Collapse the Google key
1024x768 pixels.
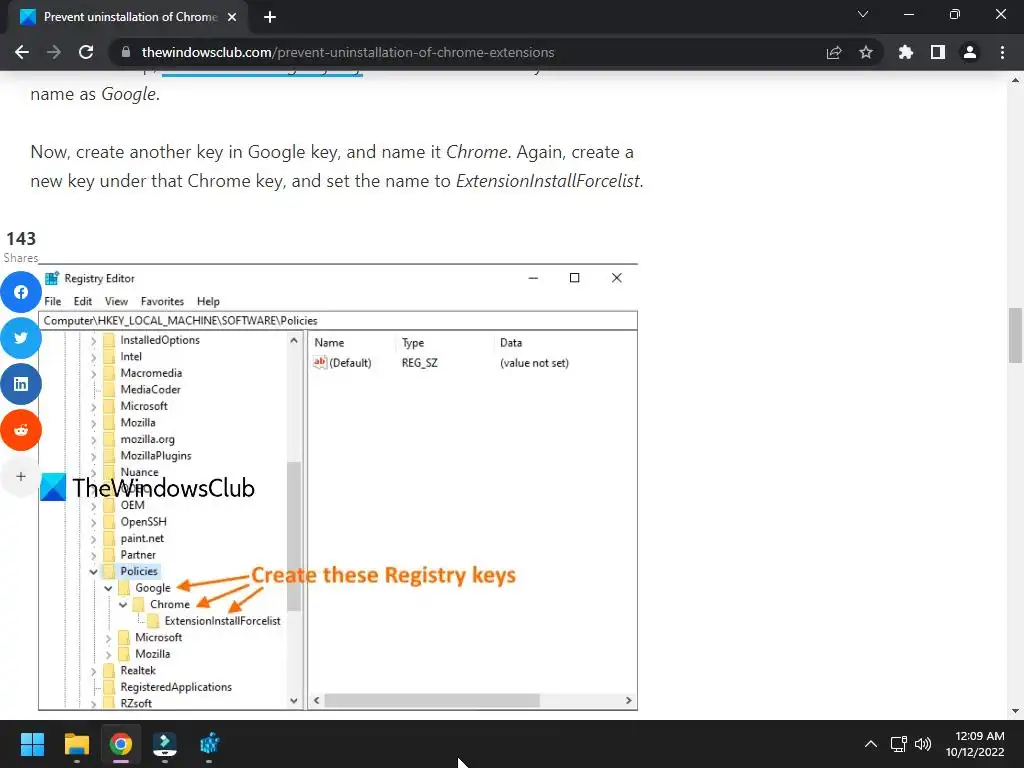108,588
